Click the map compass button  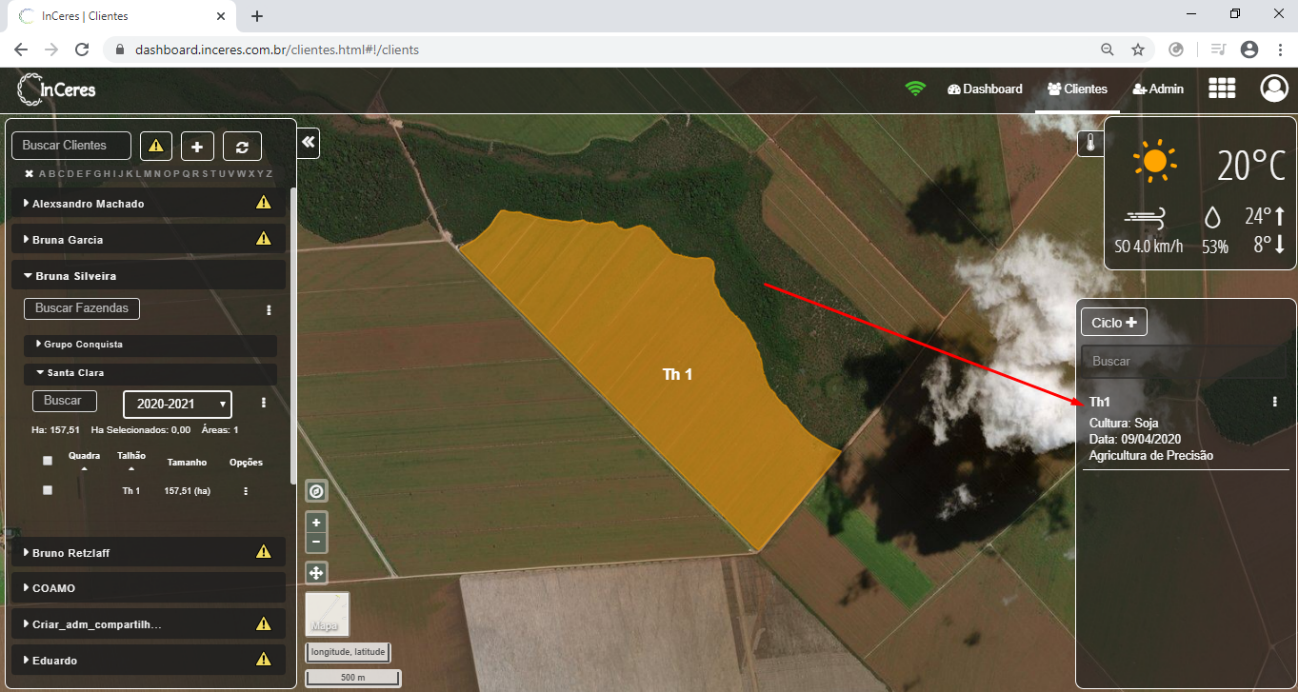(316, 491)
